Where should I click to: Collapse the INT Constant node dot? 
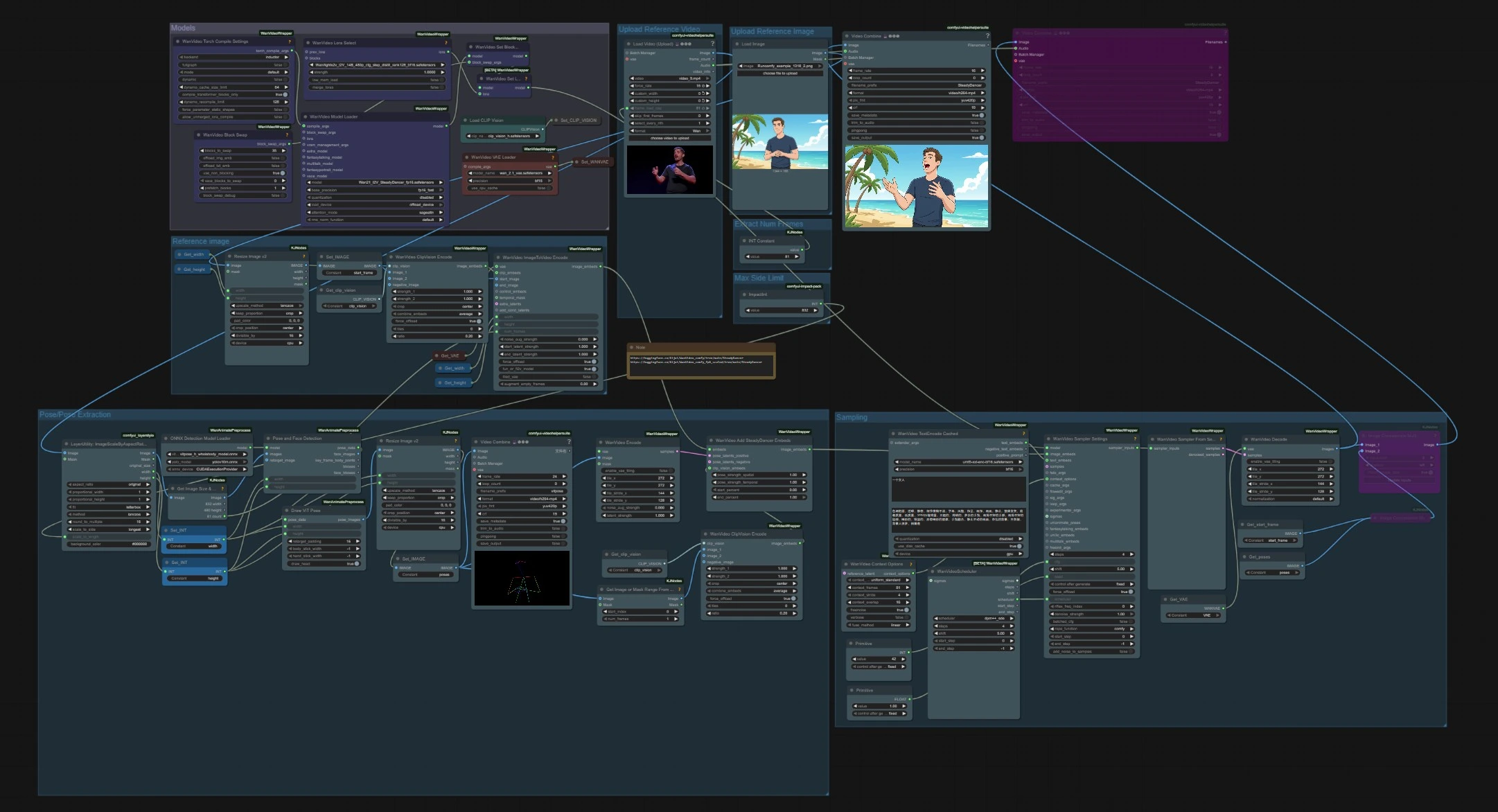(743, 241)
